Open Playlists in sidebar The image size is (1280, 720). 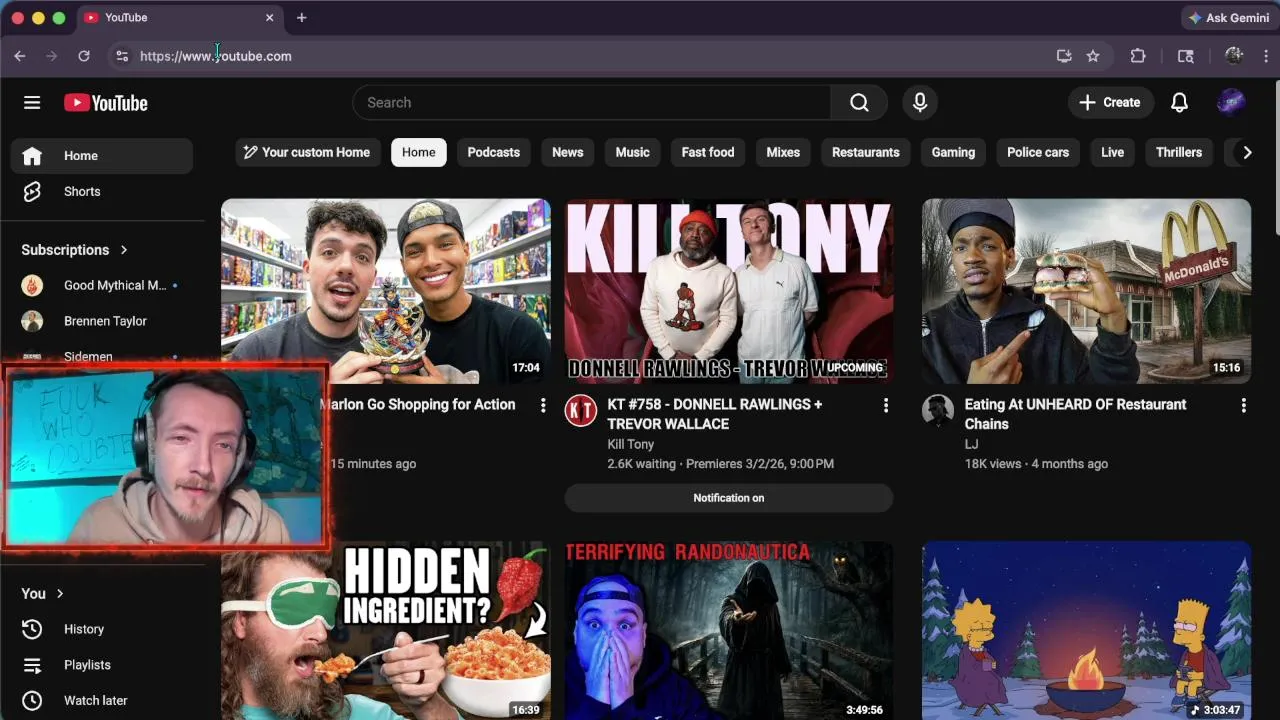102,665
